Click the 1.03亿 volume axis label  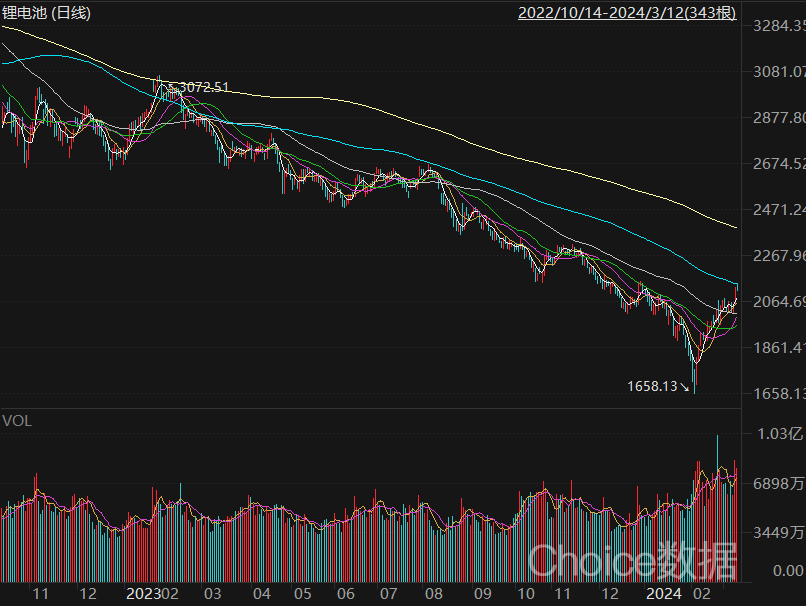point(780,434)
